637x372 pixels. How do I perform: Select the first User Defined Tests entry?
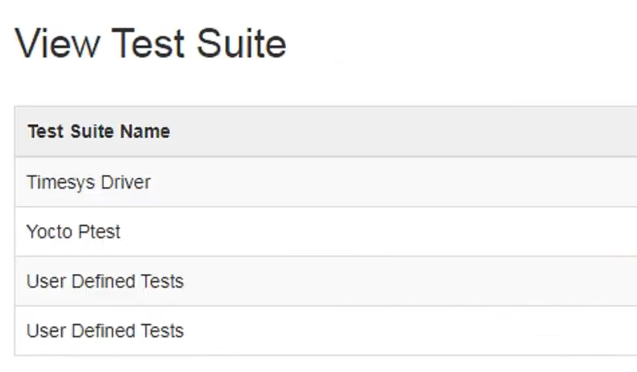(x=105, y=281)
